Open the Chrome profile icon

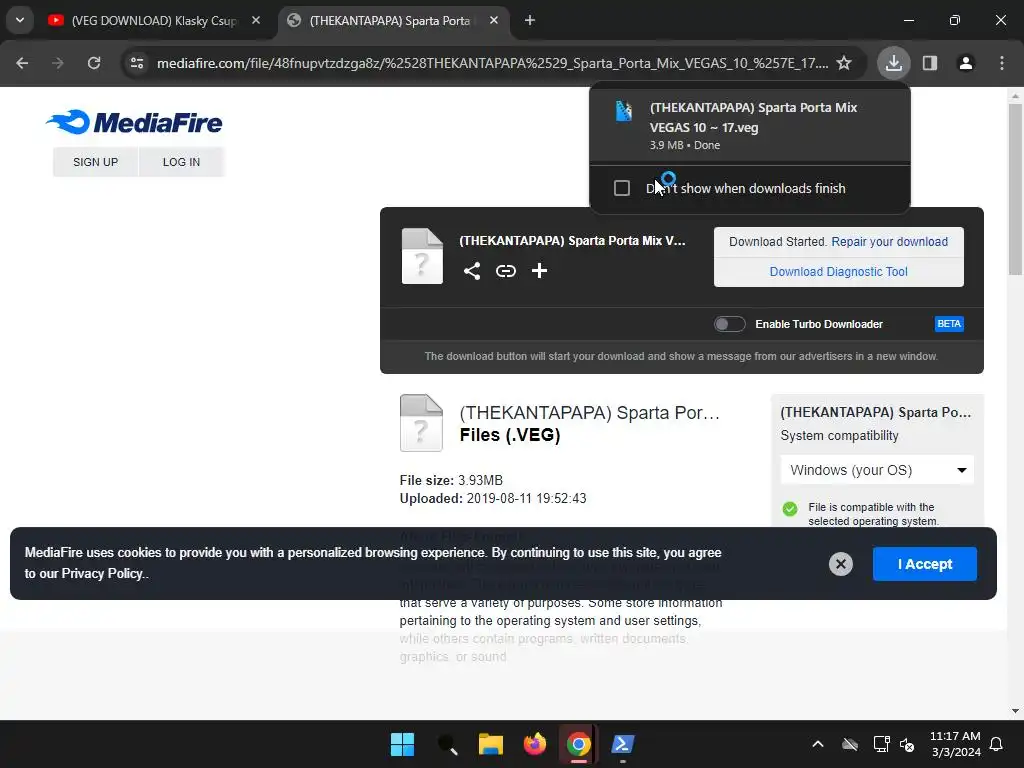click(966, 63)
